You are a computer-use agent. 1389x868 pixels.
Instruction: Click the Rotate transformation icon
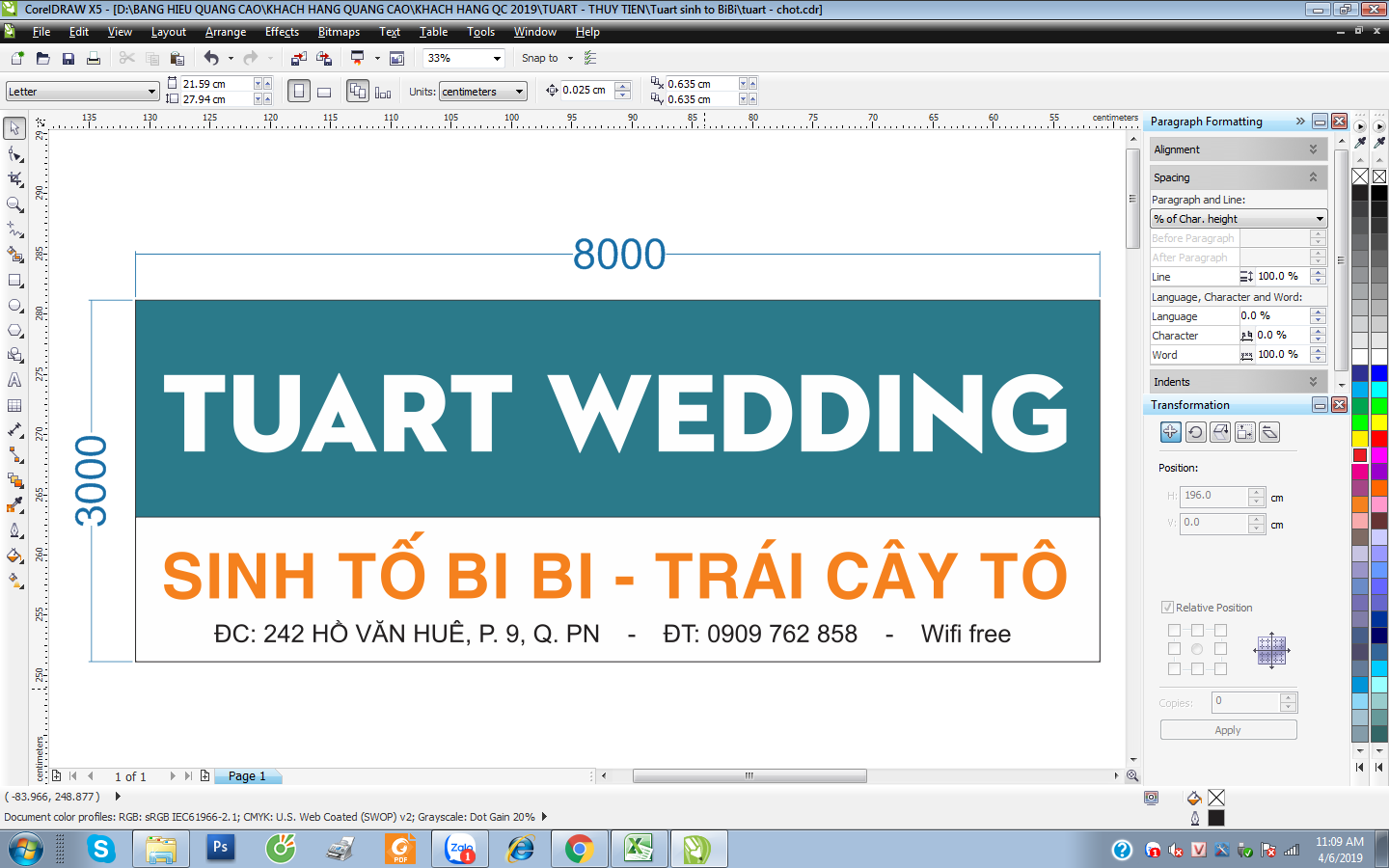(x=1195, y=432)
